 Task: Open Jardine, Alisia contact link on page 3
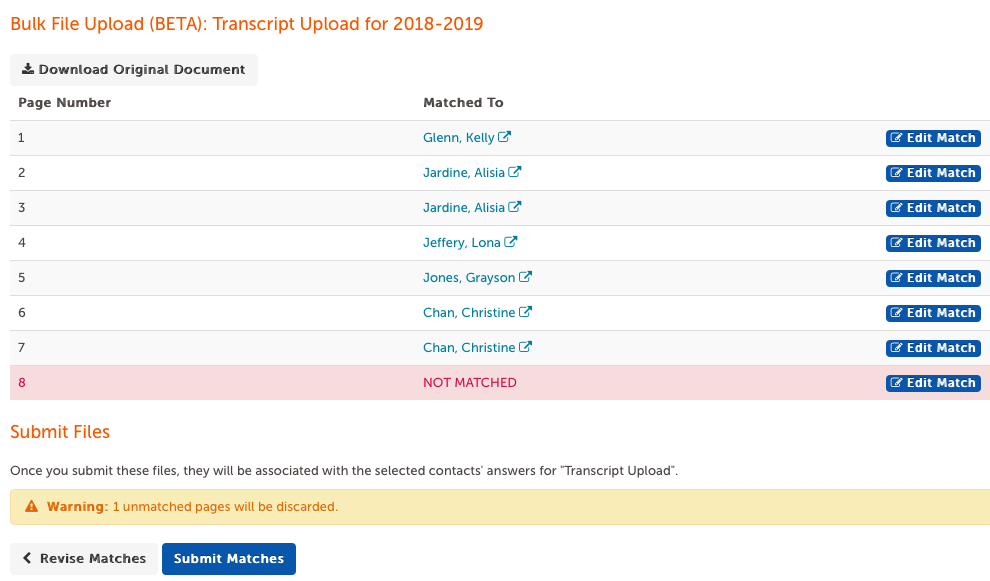coord(463,208)
